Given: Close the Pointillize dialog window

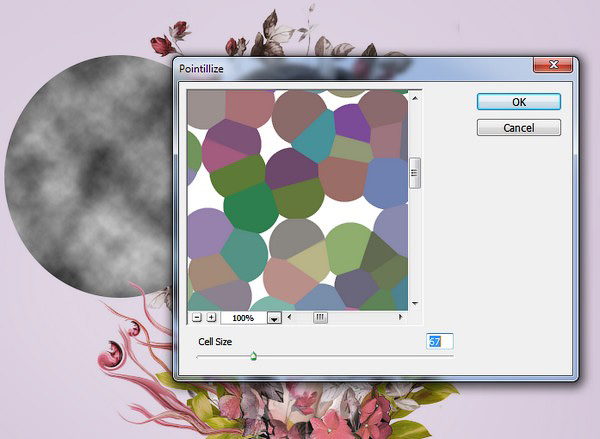Looking at the screenshot, I should point(553,64).
